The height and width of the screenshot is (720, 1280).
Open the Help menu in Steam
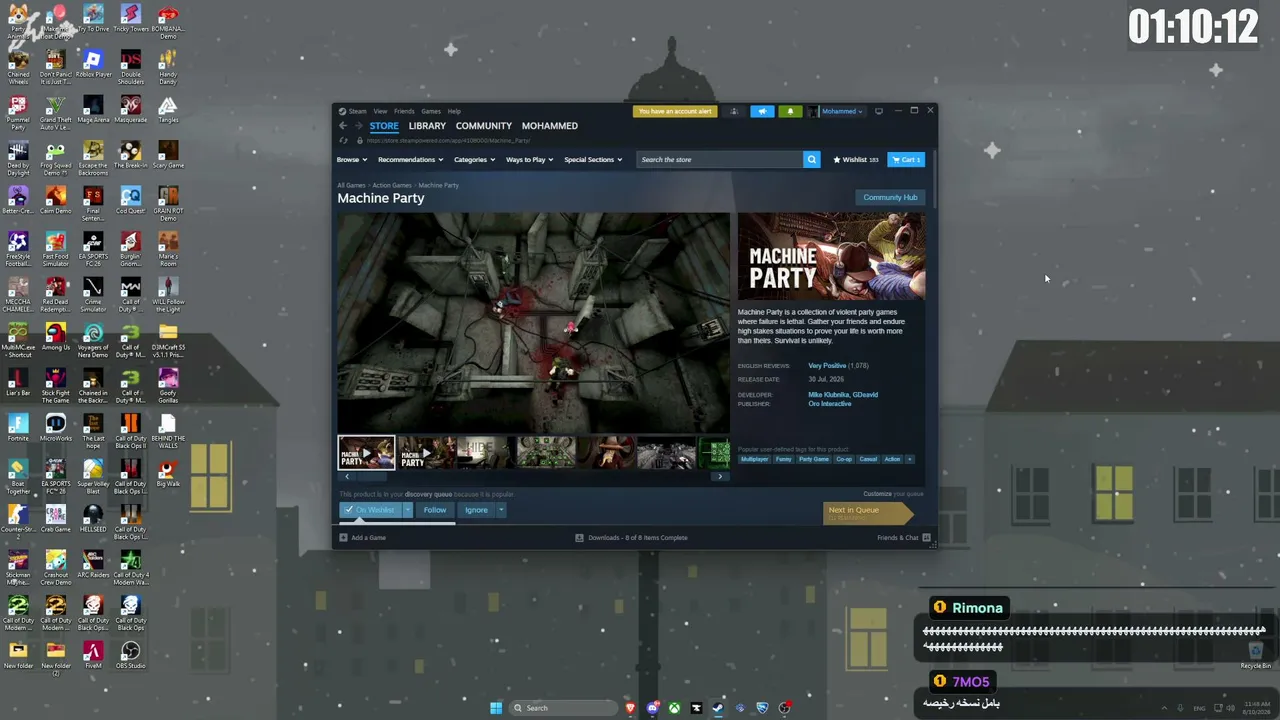tap(454, 111)
